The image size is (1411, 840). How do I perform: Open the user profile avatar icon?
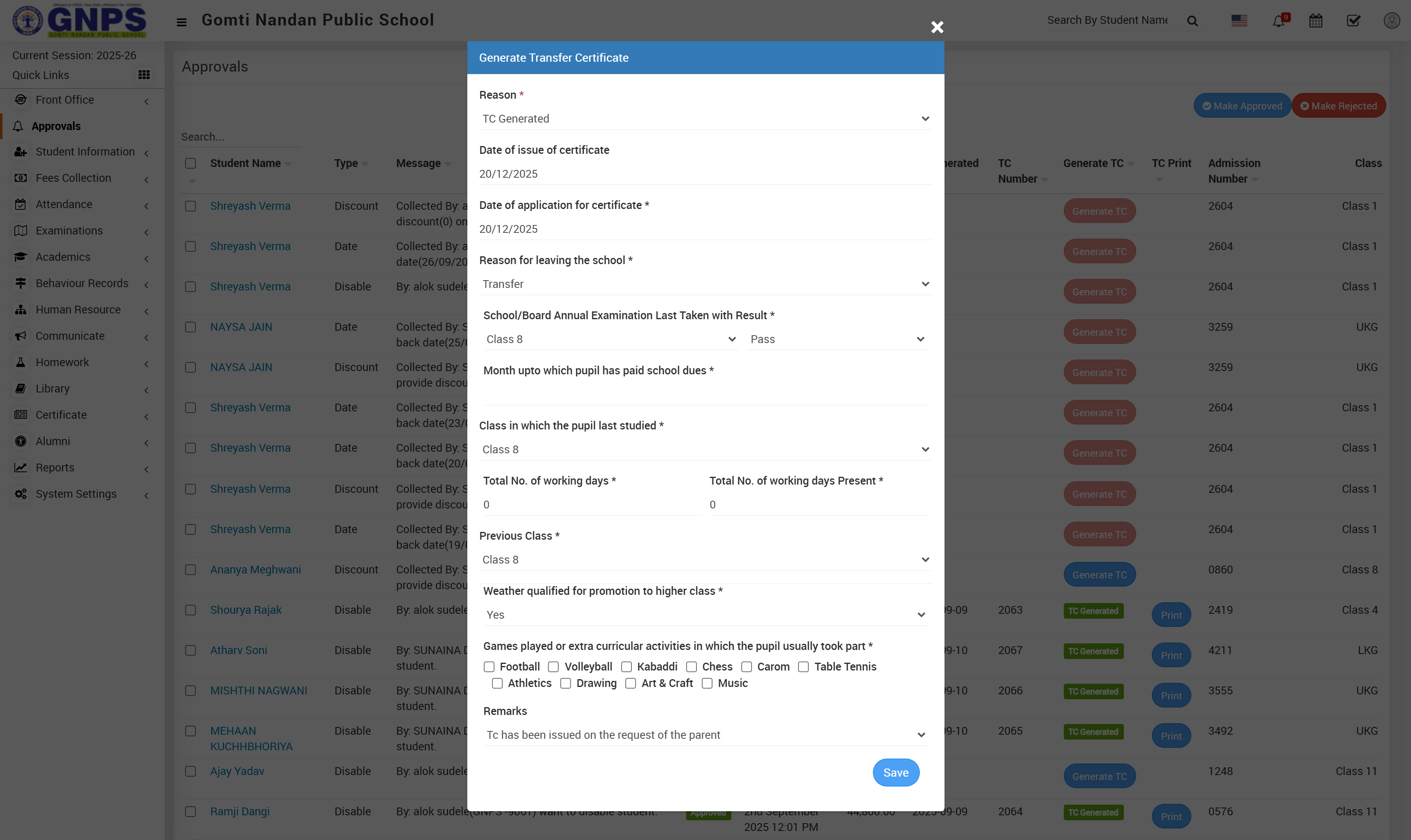[x=1392, y=21]
